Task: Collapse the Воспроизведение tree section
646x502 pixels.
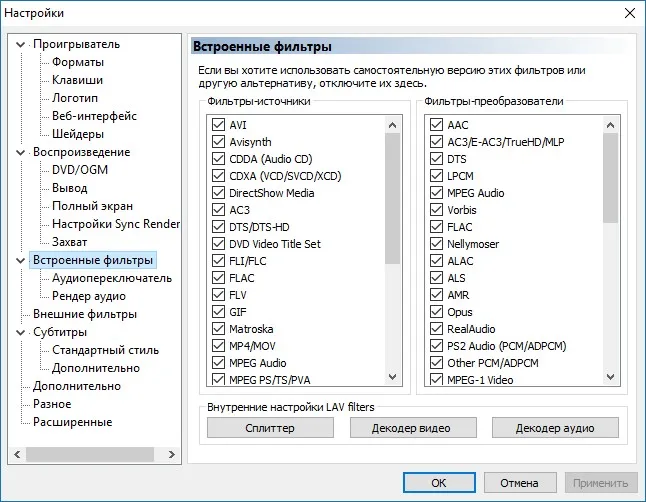Action: [x=20, y=152]
